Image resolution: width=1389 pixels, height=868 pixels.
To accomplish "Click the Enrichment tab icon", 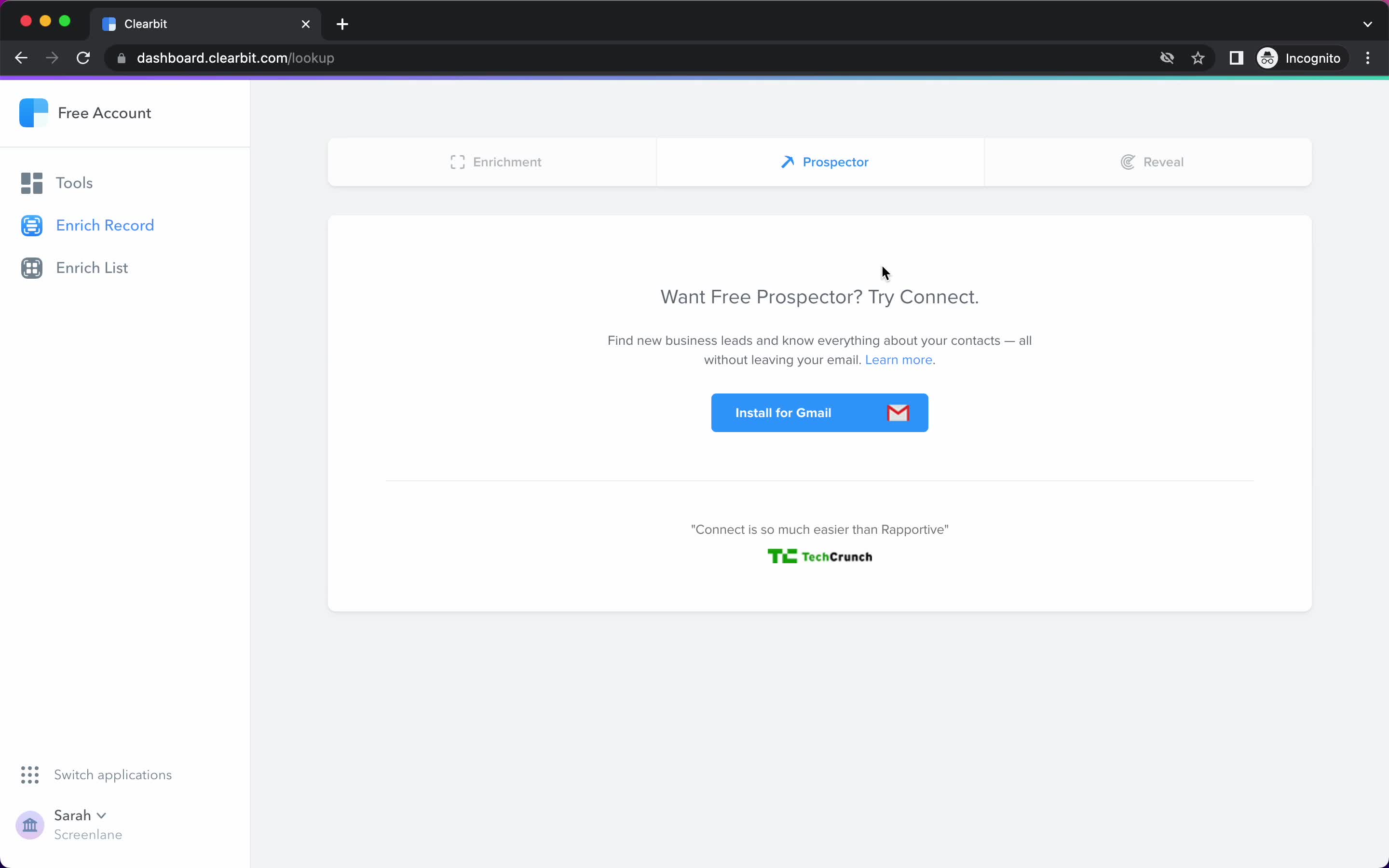I will point(457,161).
